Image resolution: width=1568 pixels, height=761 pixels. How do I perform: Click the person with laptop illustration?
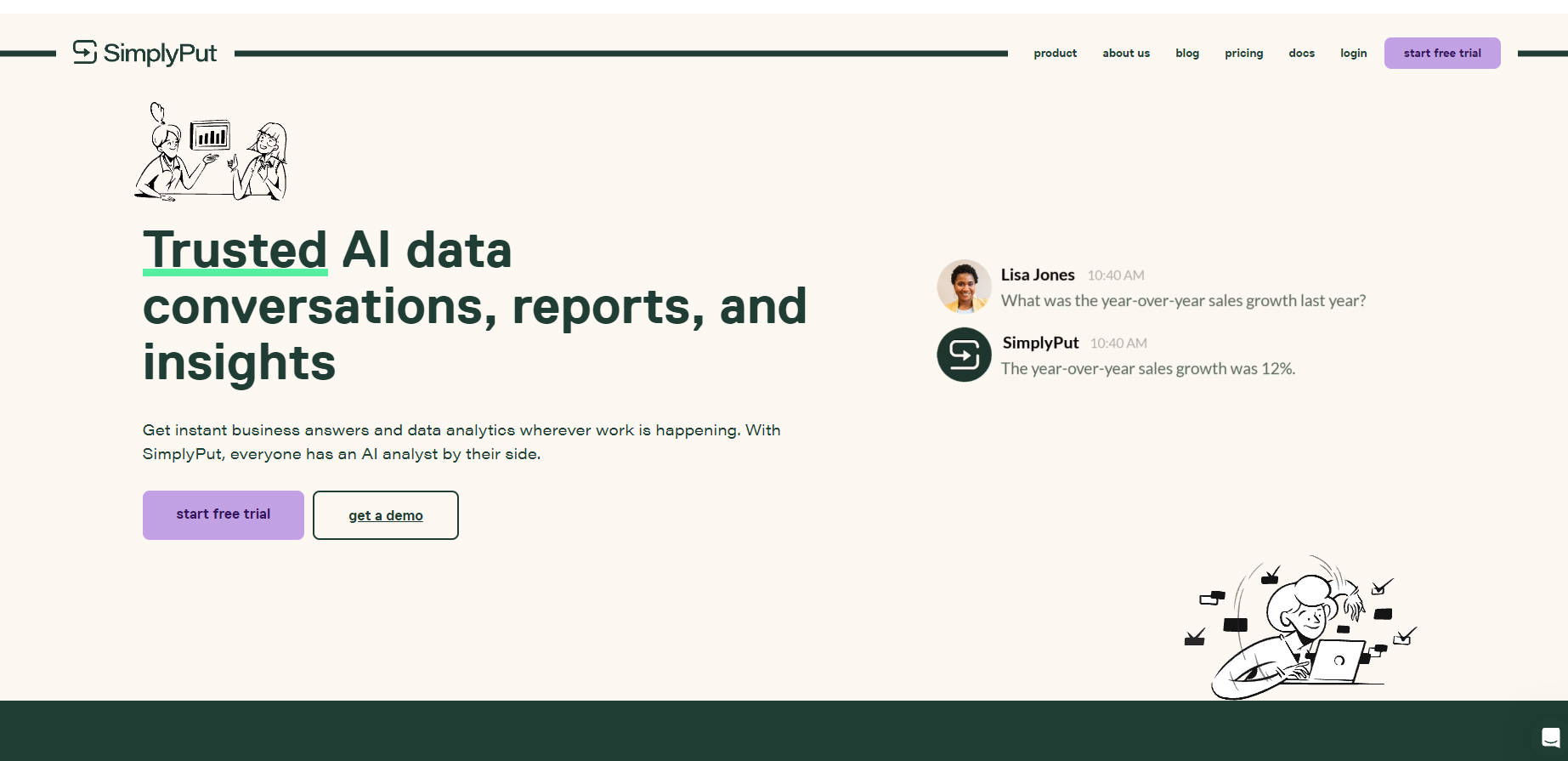coord(1300,628)
